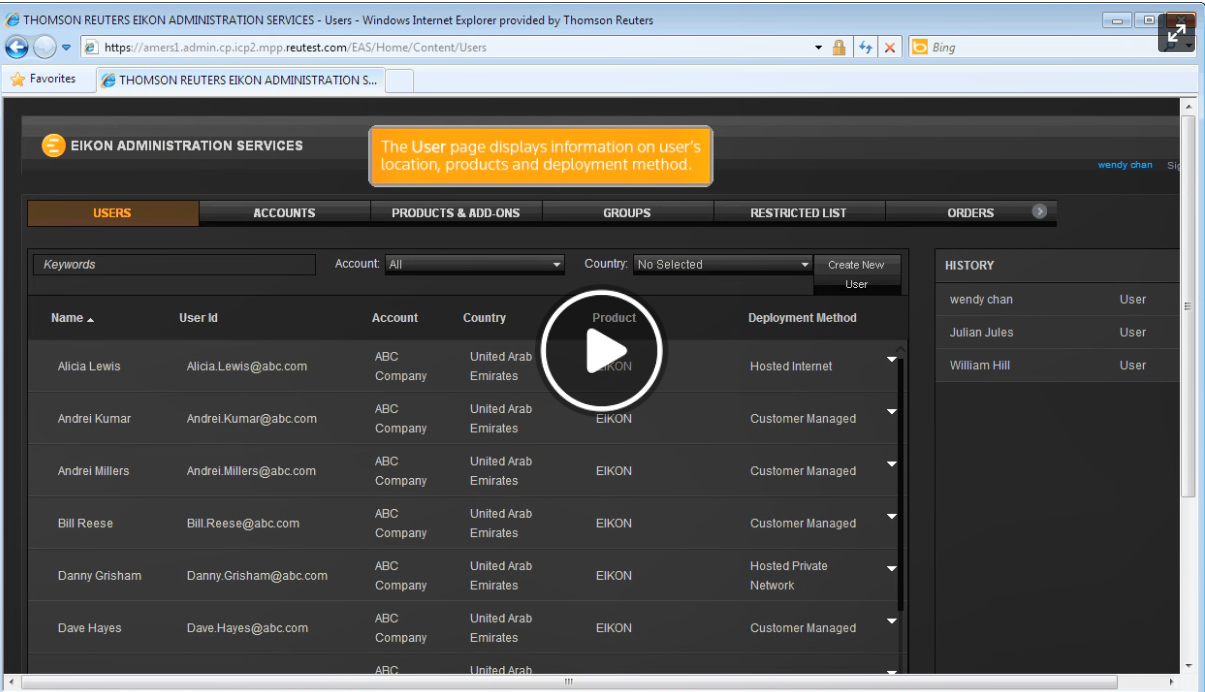The image size is (1205, 692).
Task: Click the page vertical scrollbar
Action: 1188,305
